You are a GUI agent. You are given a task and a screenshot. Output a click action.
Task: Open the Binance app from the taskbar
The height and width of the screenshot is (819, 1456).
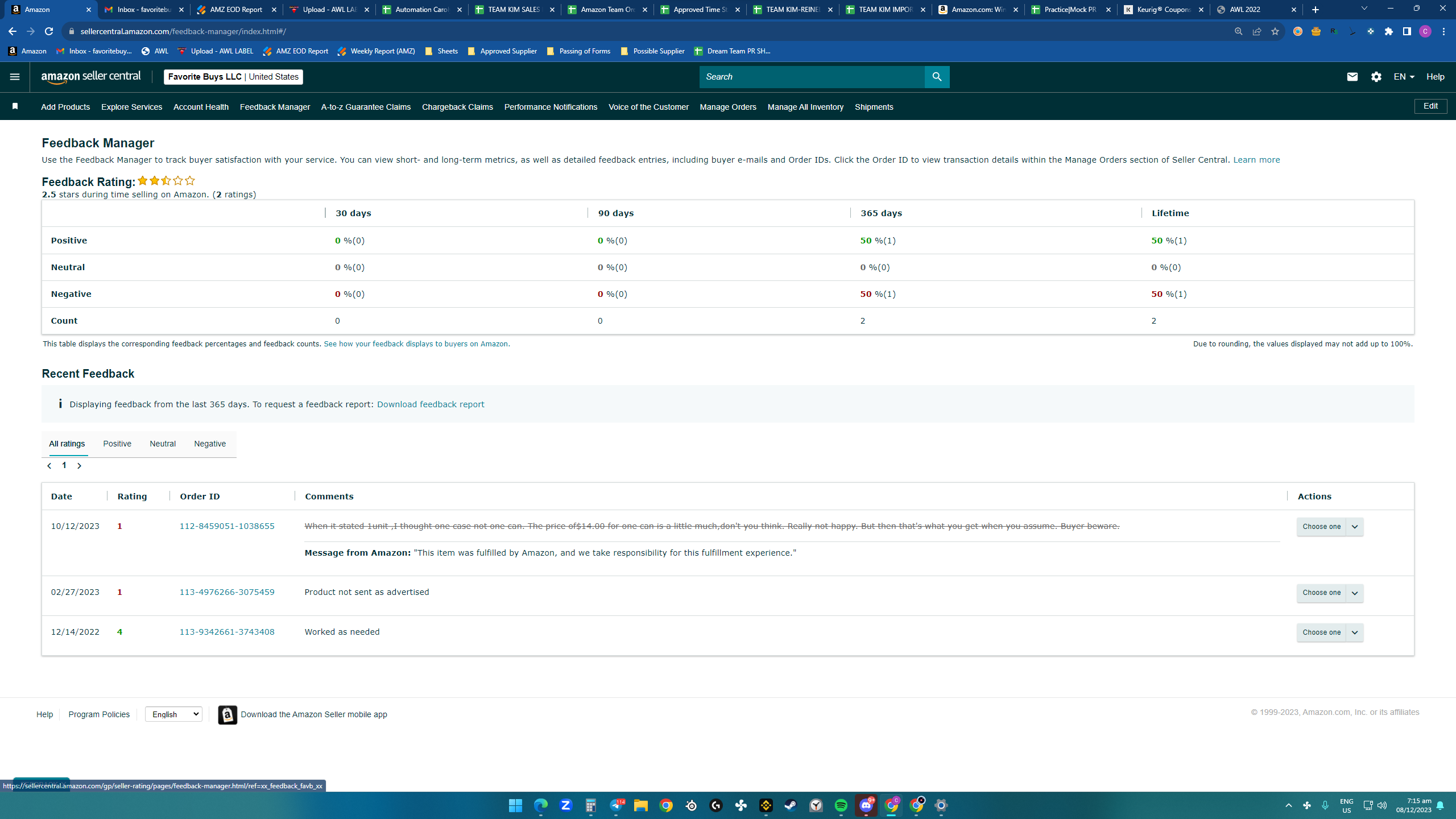pos(766,805)
